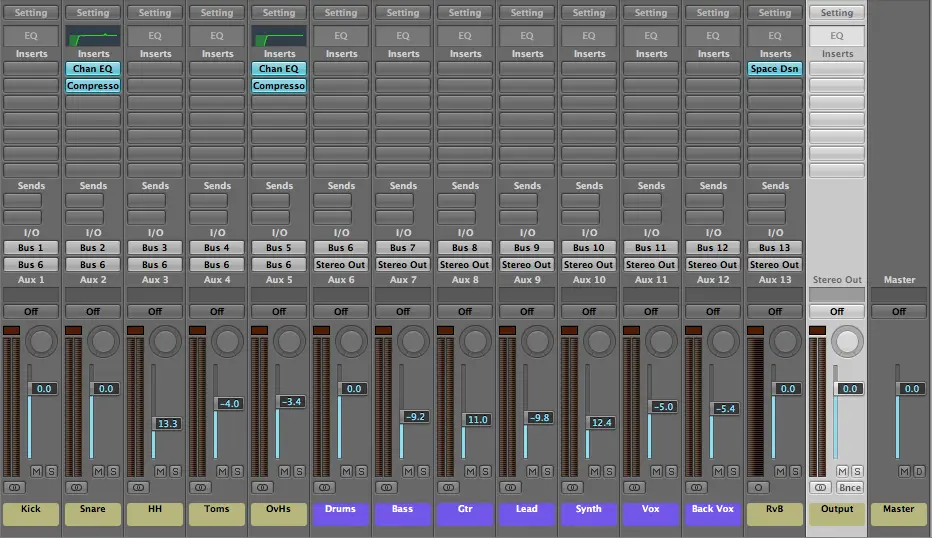This screenshot has height=538, width=932.
Task: Click the pan knob on Kick channel
Action: [x=41, y=342]
